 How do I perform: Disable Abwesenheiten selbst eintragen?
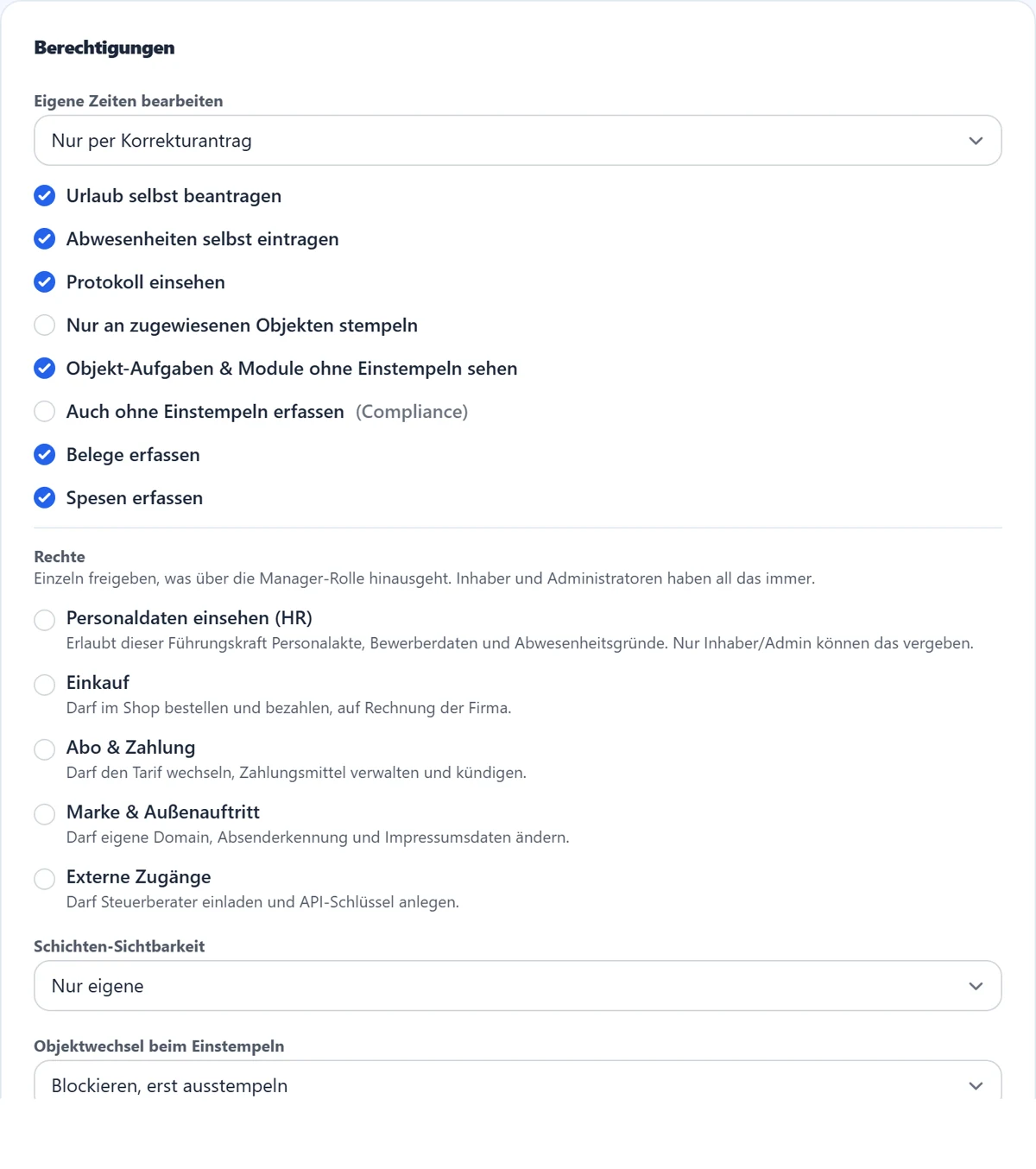coord(45,239)
